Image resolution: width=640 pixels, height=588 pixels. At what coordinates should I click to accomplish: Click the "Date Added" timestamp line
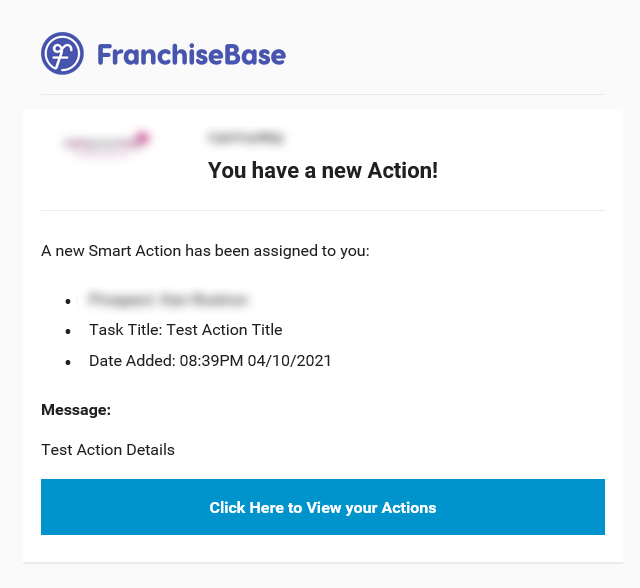tap(210, 360)
